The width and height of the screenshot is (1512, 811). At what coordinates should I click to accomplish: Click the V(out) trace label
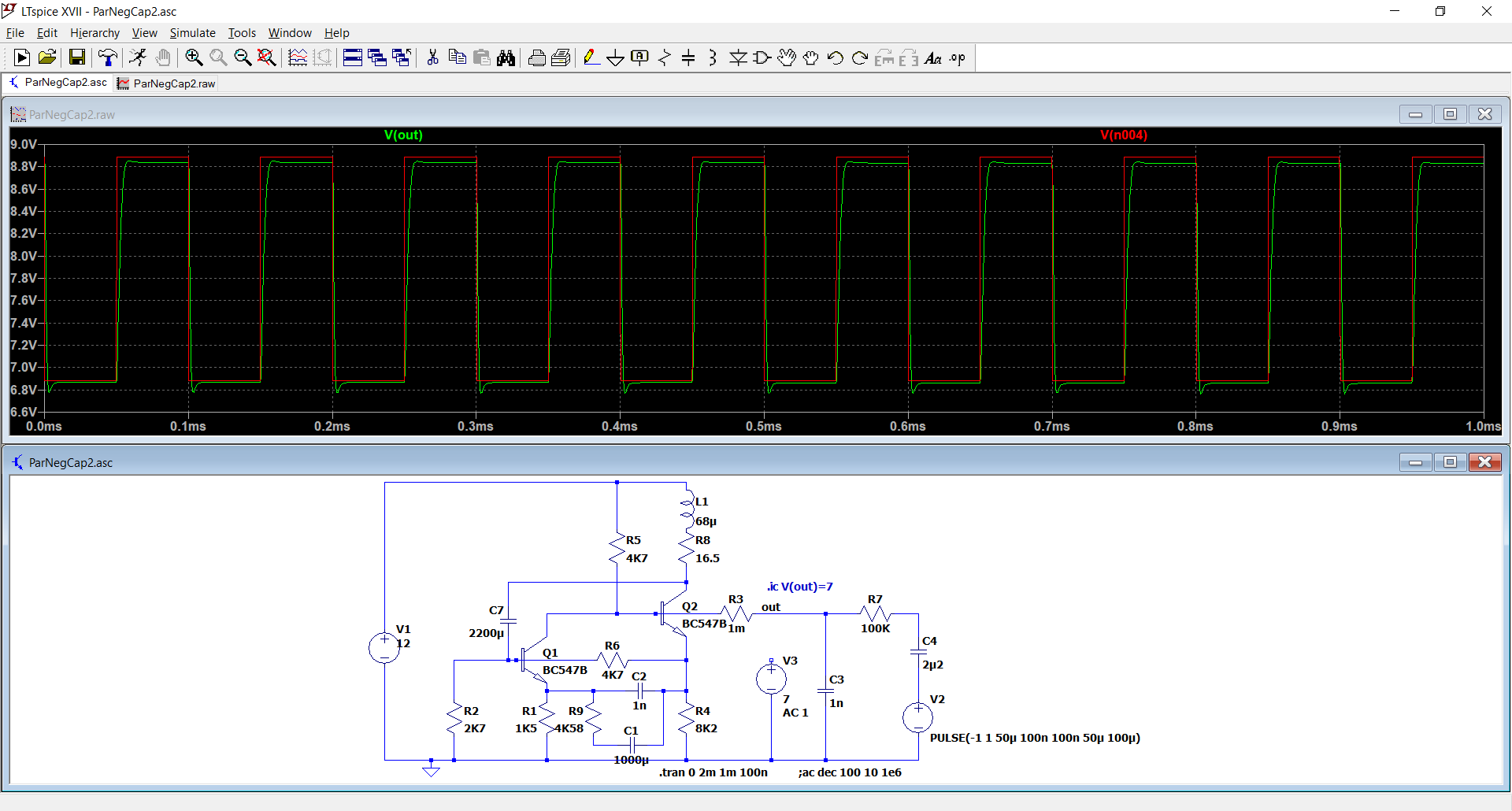[403, 135]
